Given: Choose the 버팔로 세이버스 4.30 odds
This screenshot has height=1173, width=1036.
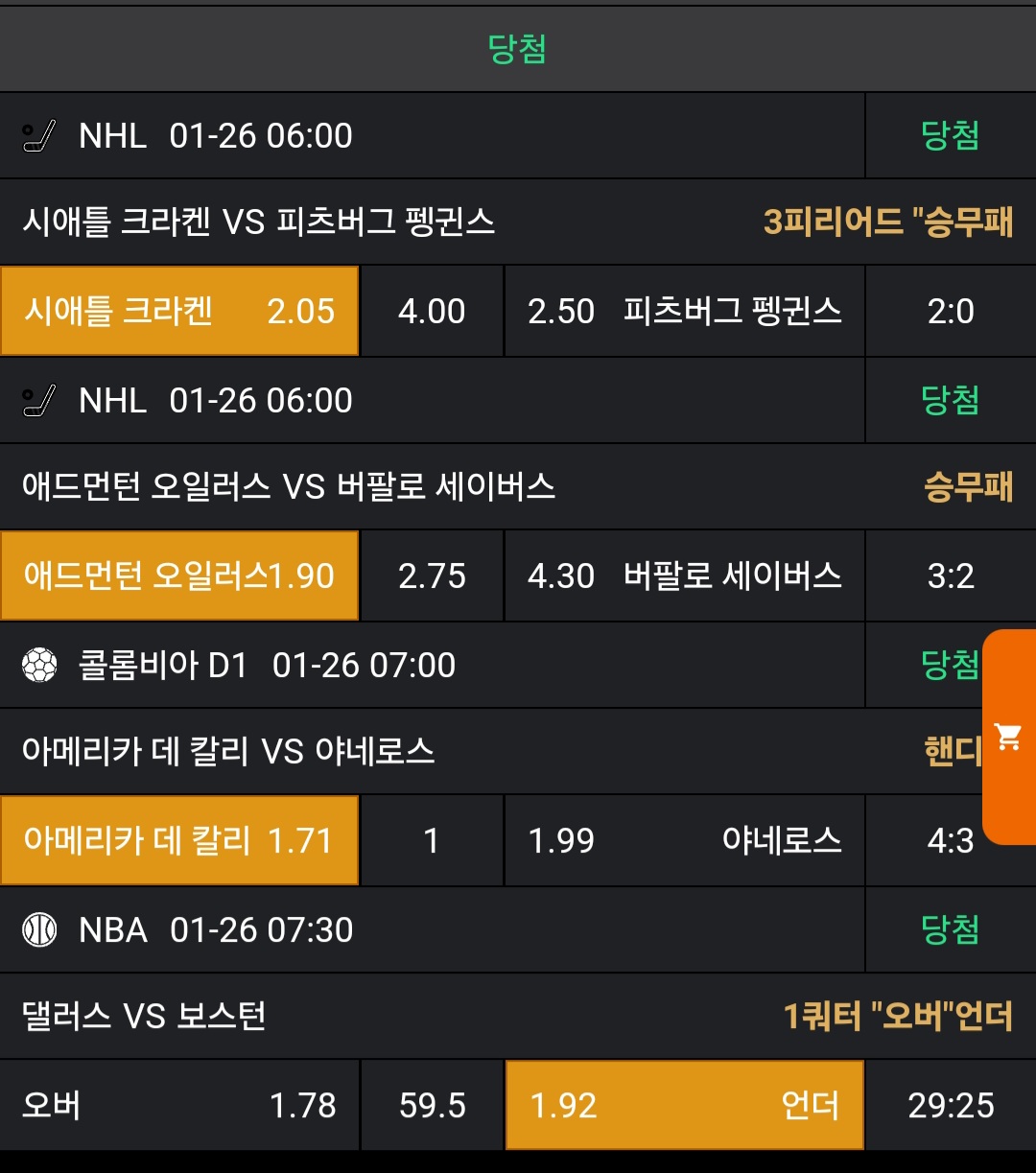Looking at the screenshot, I should coord(684,576).
